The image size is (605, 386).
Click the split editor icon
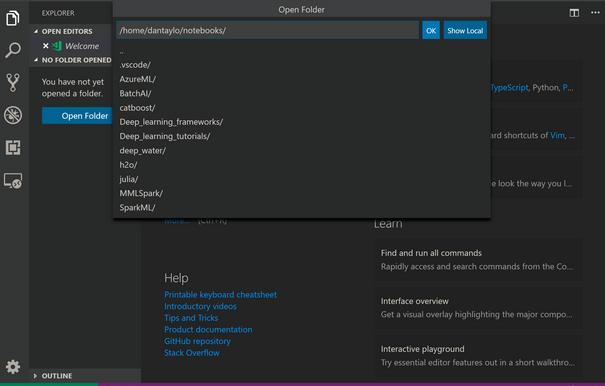[x=574, y=13]
